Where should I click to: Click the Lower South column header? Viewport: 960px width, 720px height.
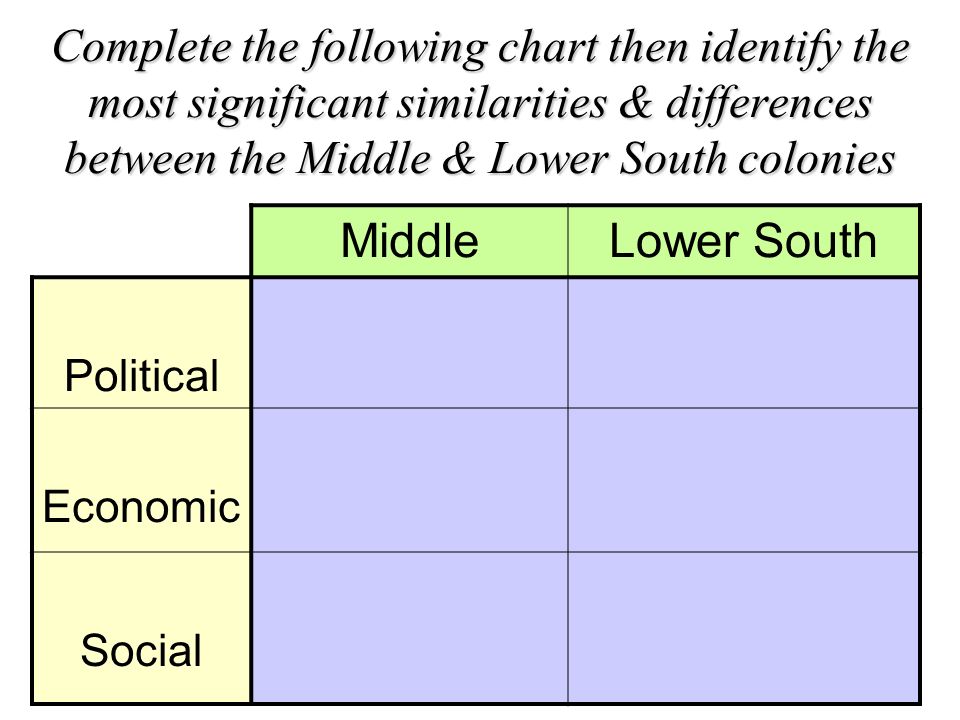point(743,241)
